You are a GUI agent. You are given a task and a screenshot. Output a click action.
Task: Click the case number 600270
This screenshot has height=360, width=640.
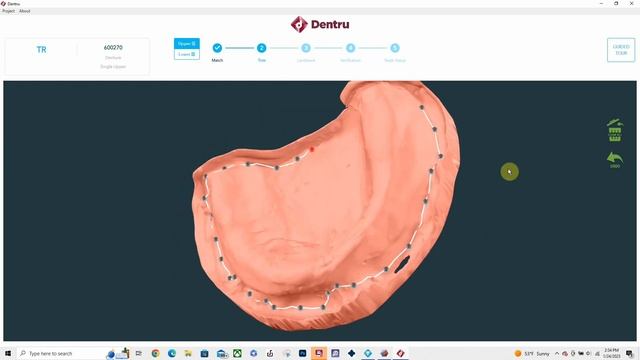click(113, 47)
